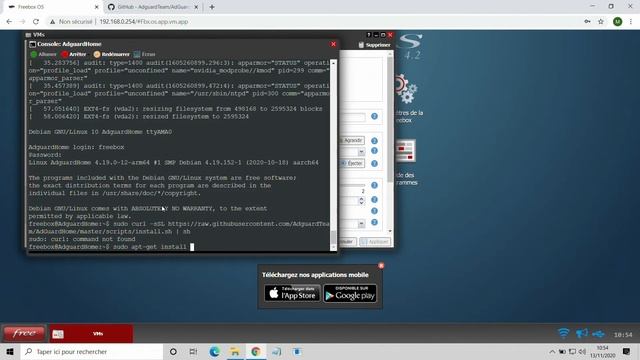Click the Agrandir disk button
The height and width of the screenshot is (360, 640).
tap(352, 140)
